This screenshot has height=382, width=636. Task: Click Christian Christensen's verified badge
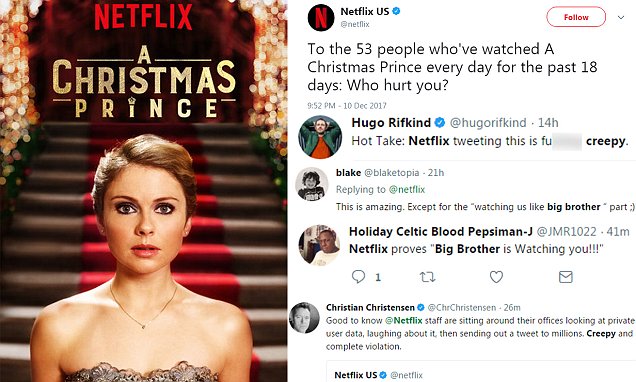coord(421,307)
